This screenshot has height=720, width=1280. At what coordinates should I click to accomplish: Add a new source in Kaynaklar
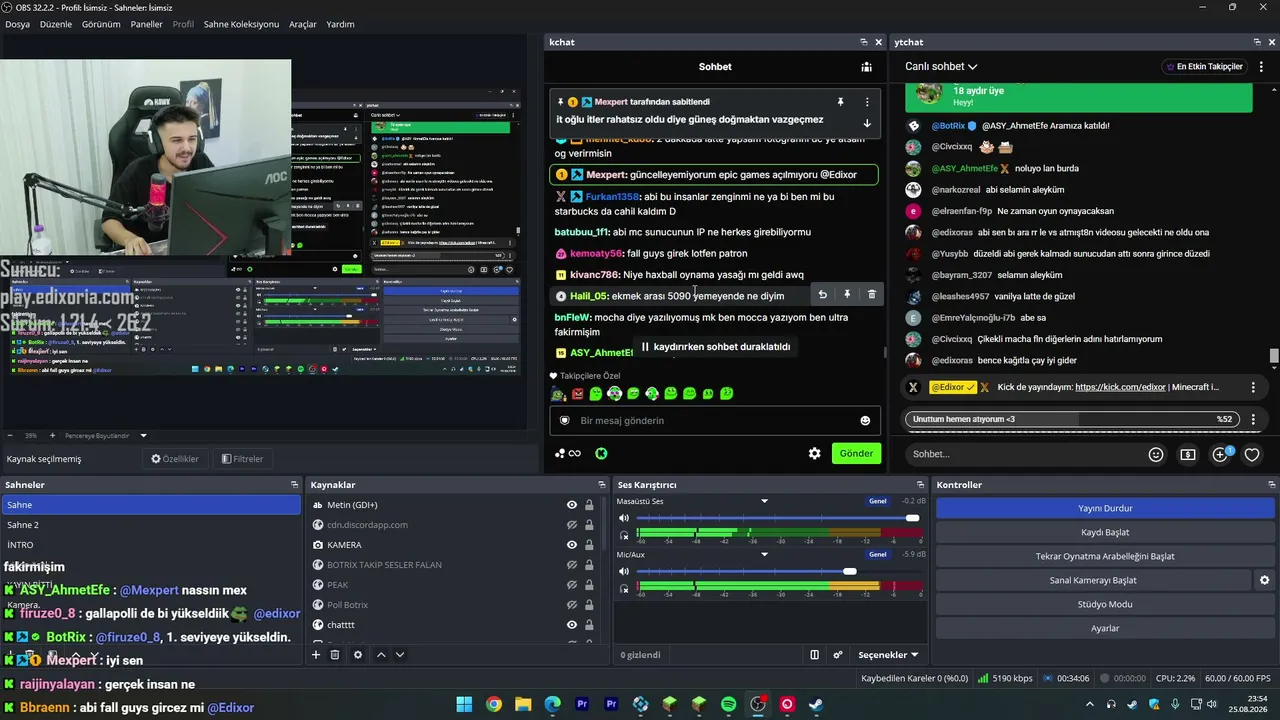(x=316, y=655)
